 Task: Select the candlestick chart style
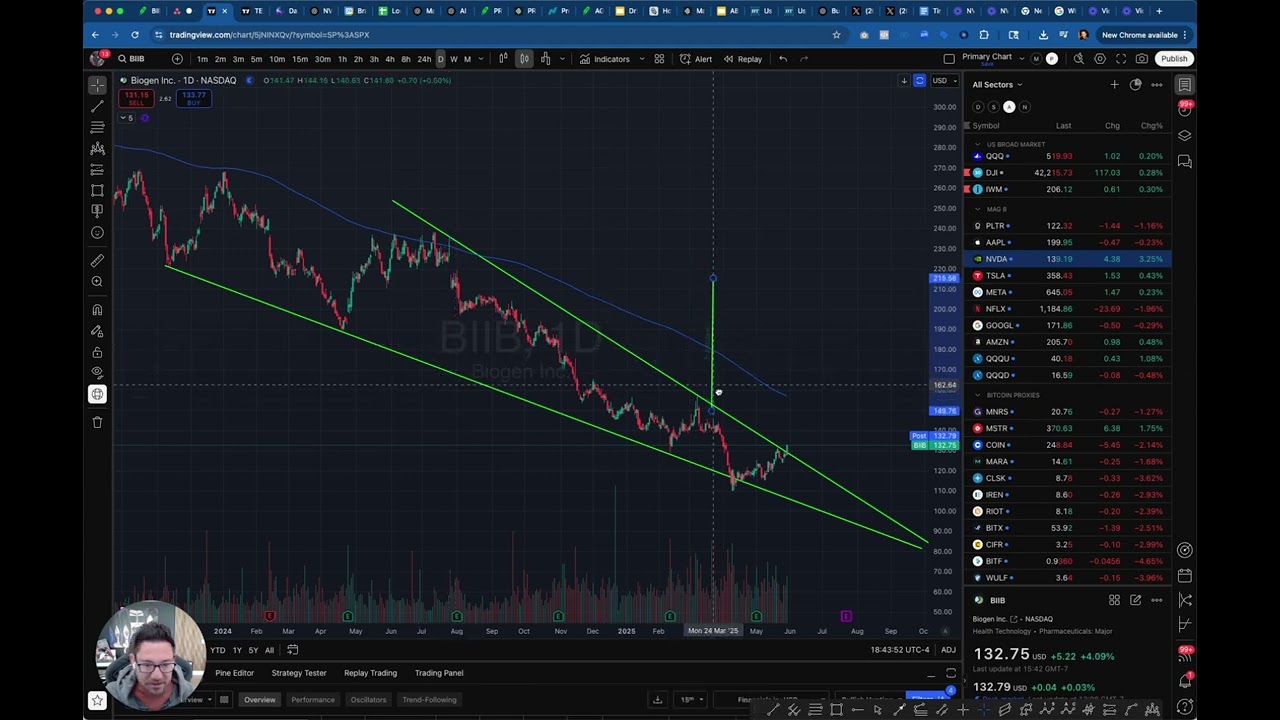(x=523, y=59)
